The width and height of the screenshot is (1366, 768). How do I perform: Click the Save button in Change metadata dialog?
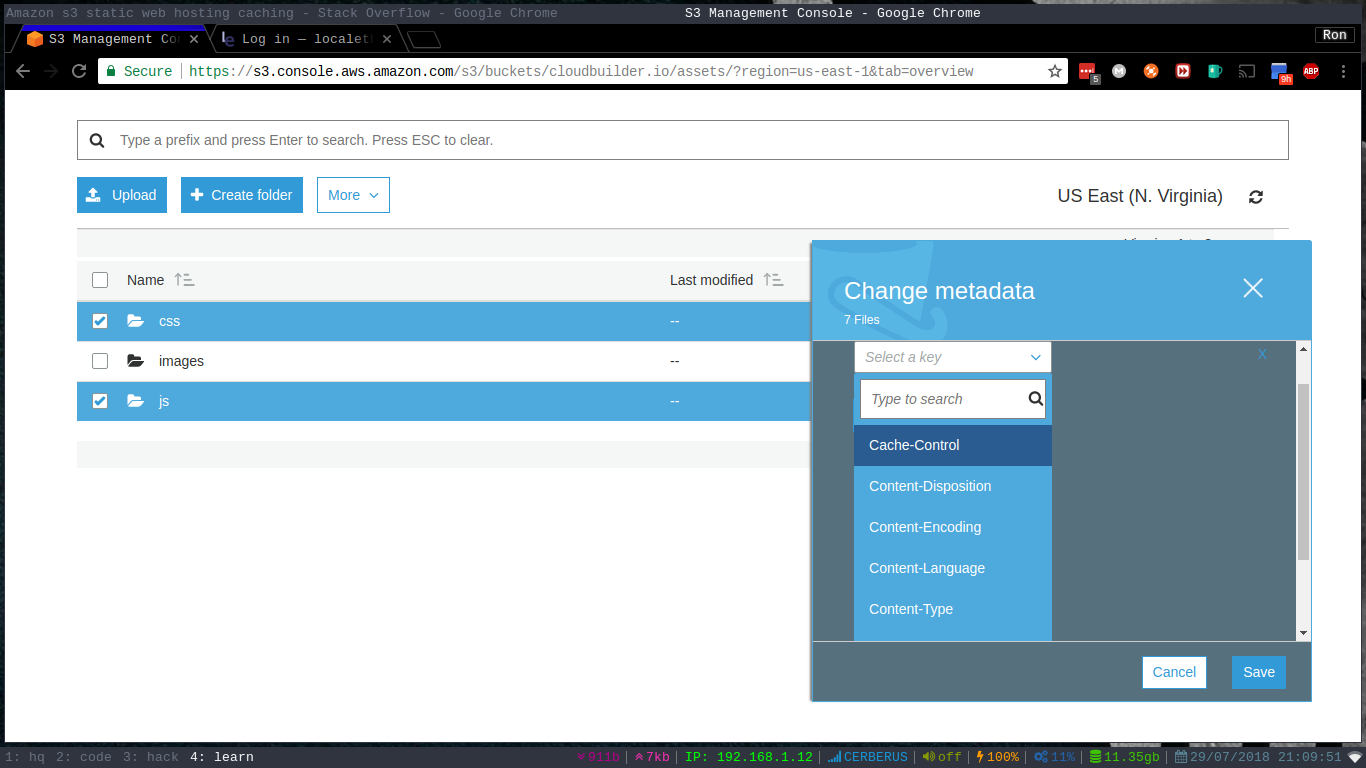tap(1258, 672)
